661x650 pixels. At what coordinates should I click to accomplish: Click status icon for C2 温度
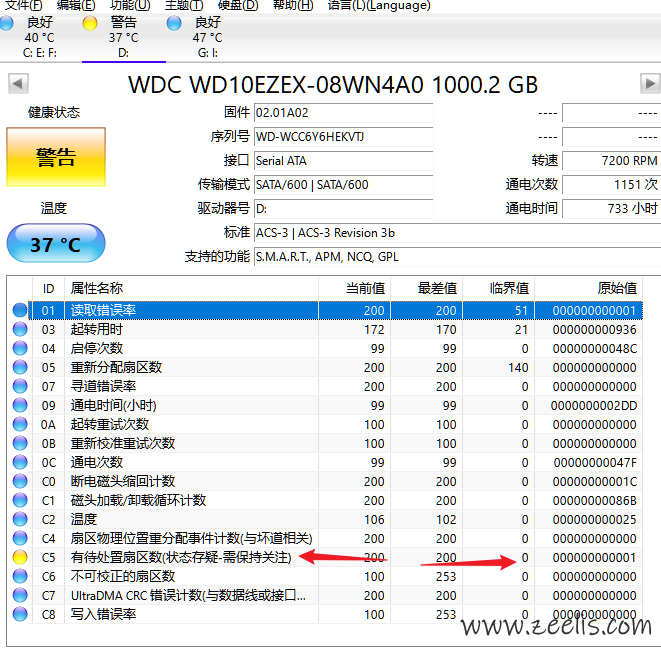click(20, 519)
